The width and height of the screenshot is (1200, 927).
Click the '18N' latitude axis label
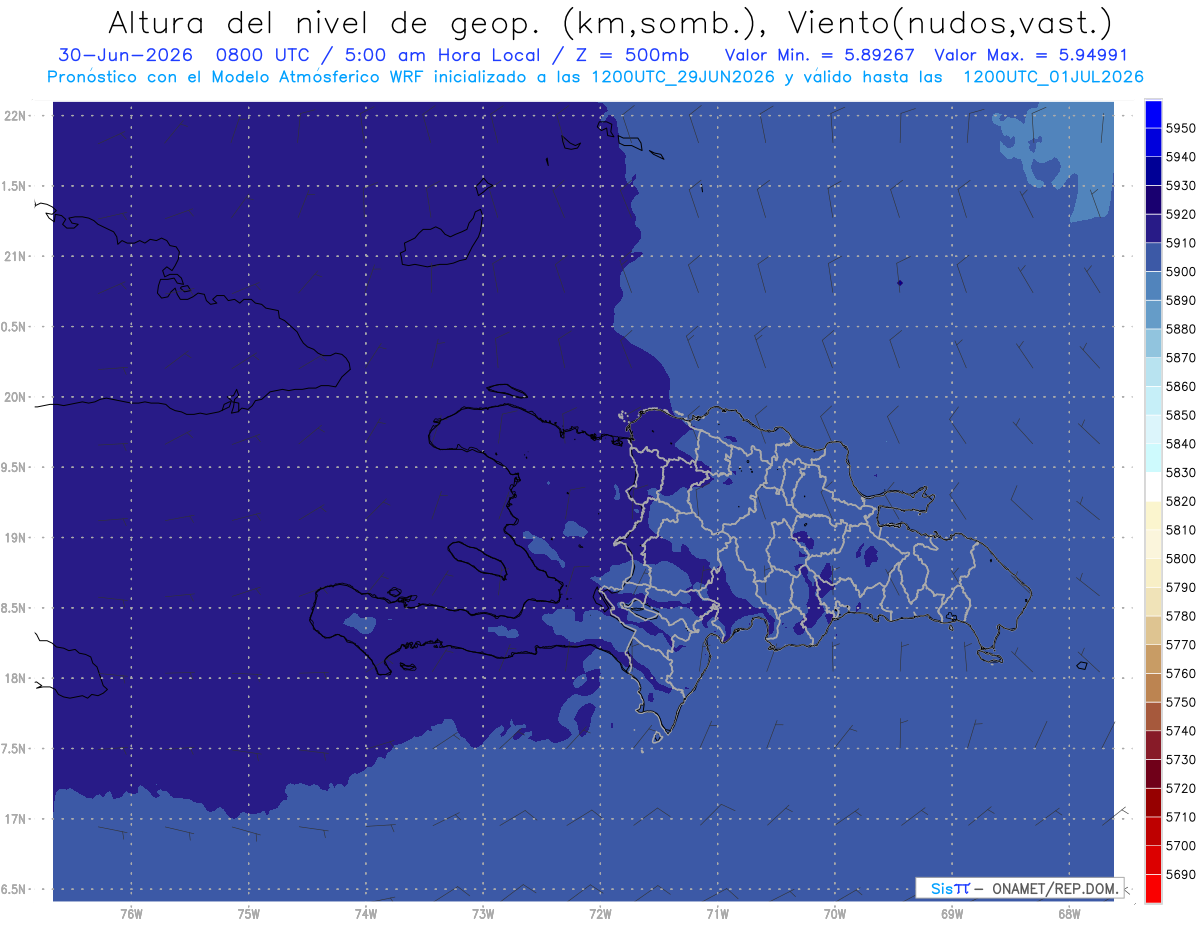point(17,678)
